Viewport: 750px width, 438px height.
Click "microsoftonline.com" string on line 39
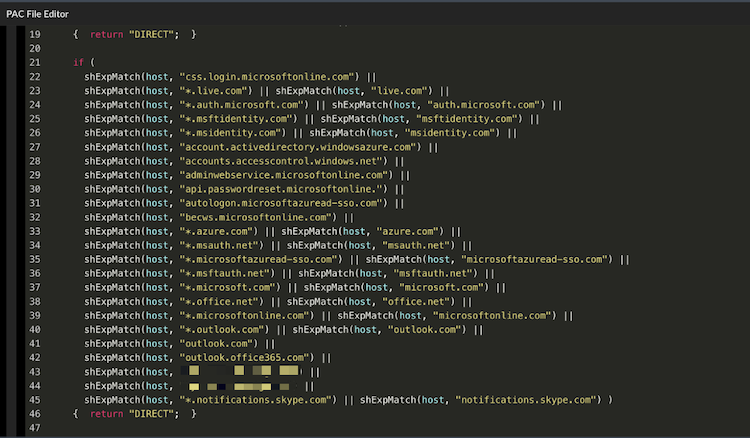coord(495,316)
